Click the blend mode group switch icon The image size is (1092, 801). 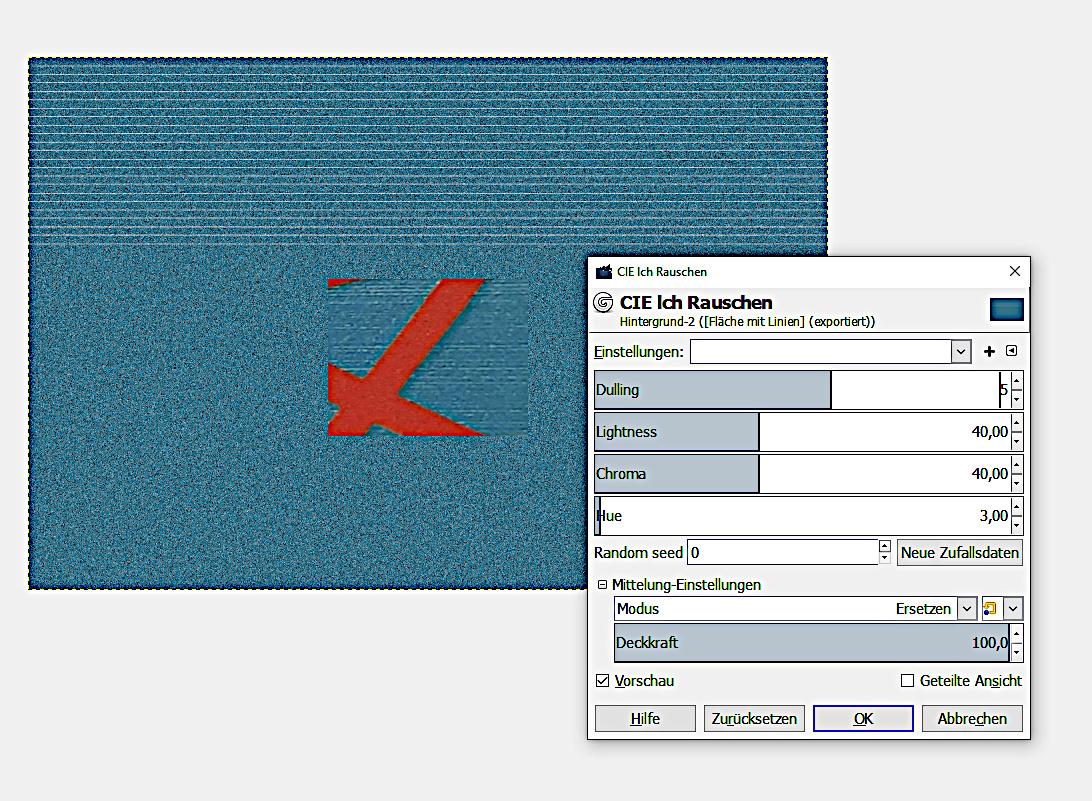(x=990, y=608)
